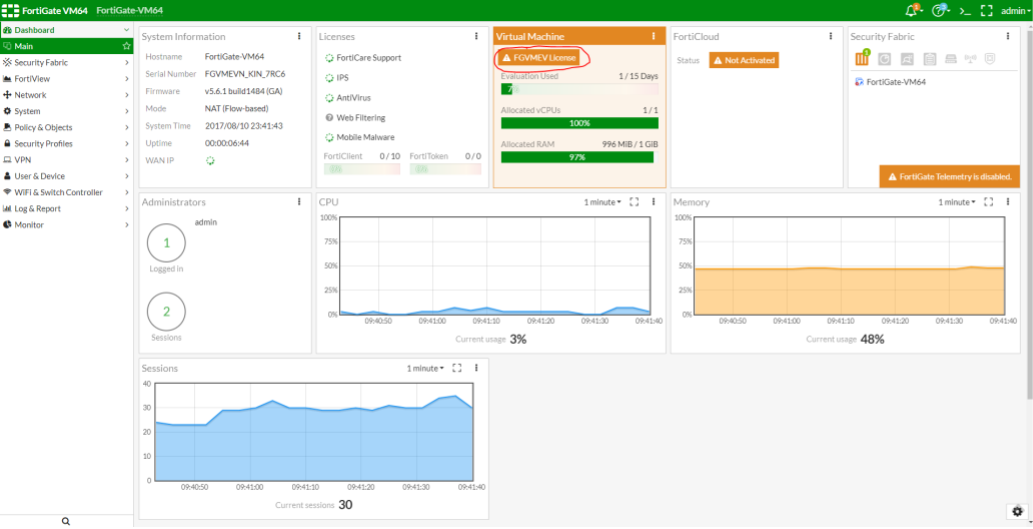The image size is (1033, 529).
Task: Launch the CLI console icon
Action: coord(965,11)
